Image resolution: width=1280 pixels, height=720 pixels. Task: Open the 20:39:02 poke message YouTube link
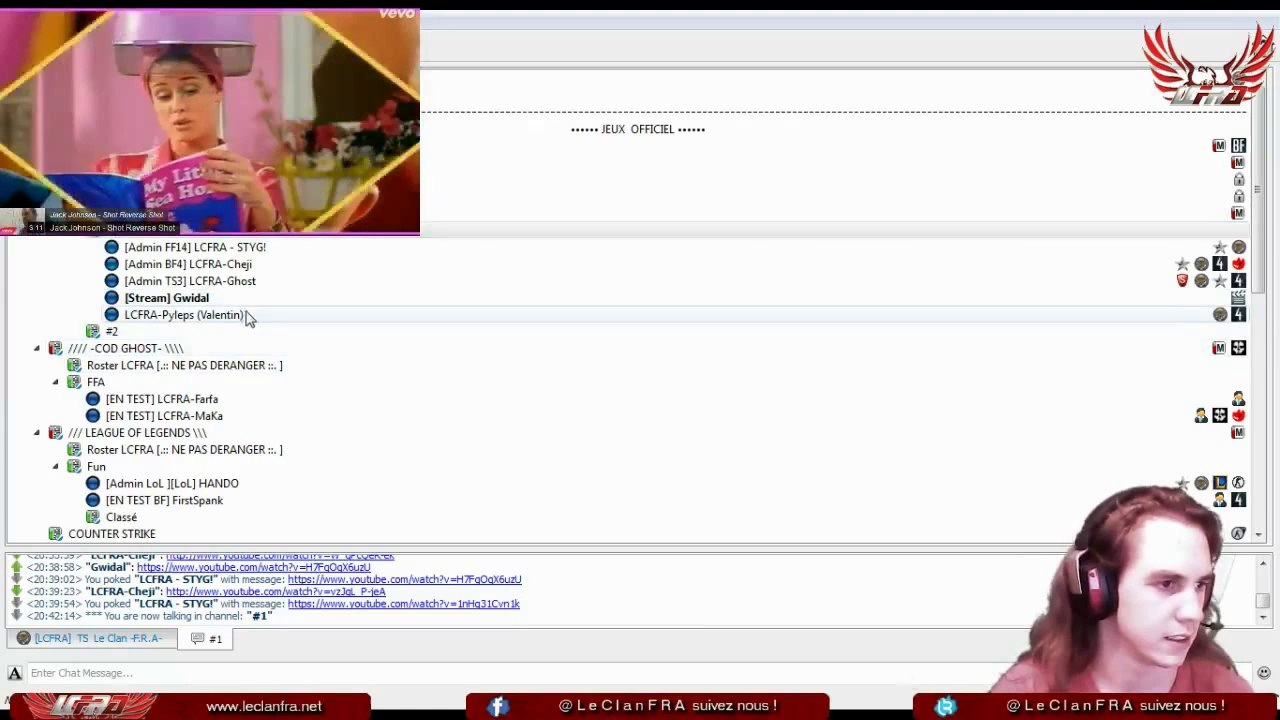405,580
